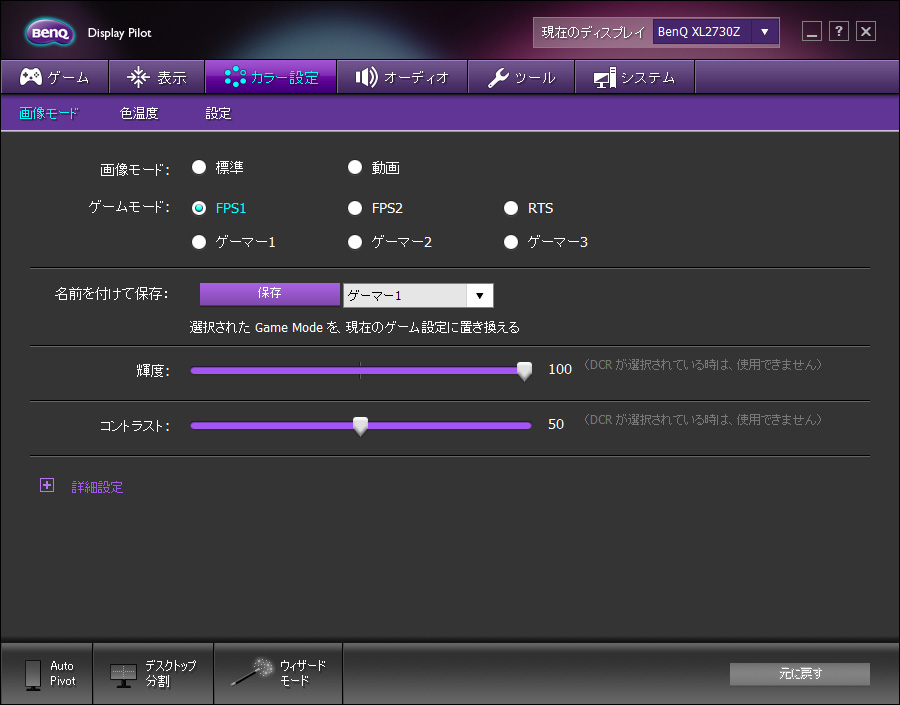Click the 選択された Game Mode description text
Screen dimensions: 900x705
[x=355, y=327]
